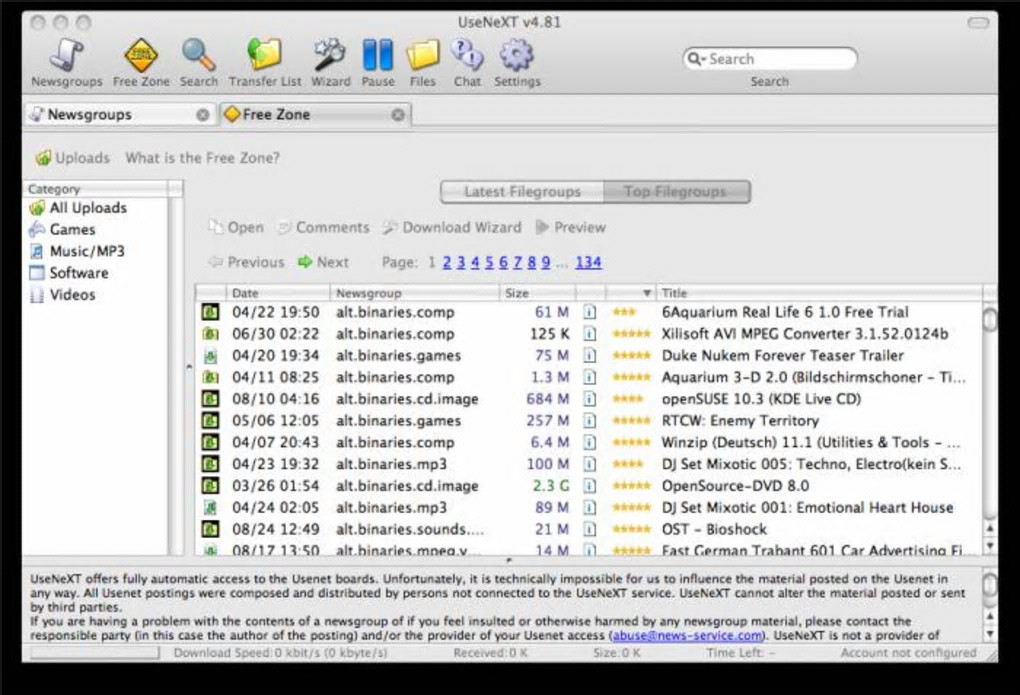This screenshot has height=695, width=1020.
Task: Select openSUSE 10.3 (KDE Live CD) title
Action: (x=761, y=399)
